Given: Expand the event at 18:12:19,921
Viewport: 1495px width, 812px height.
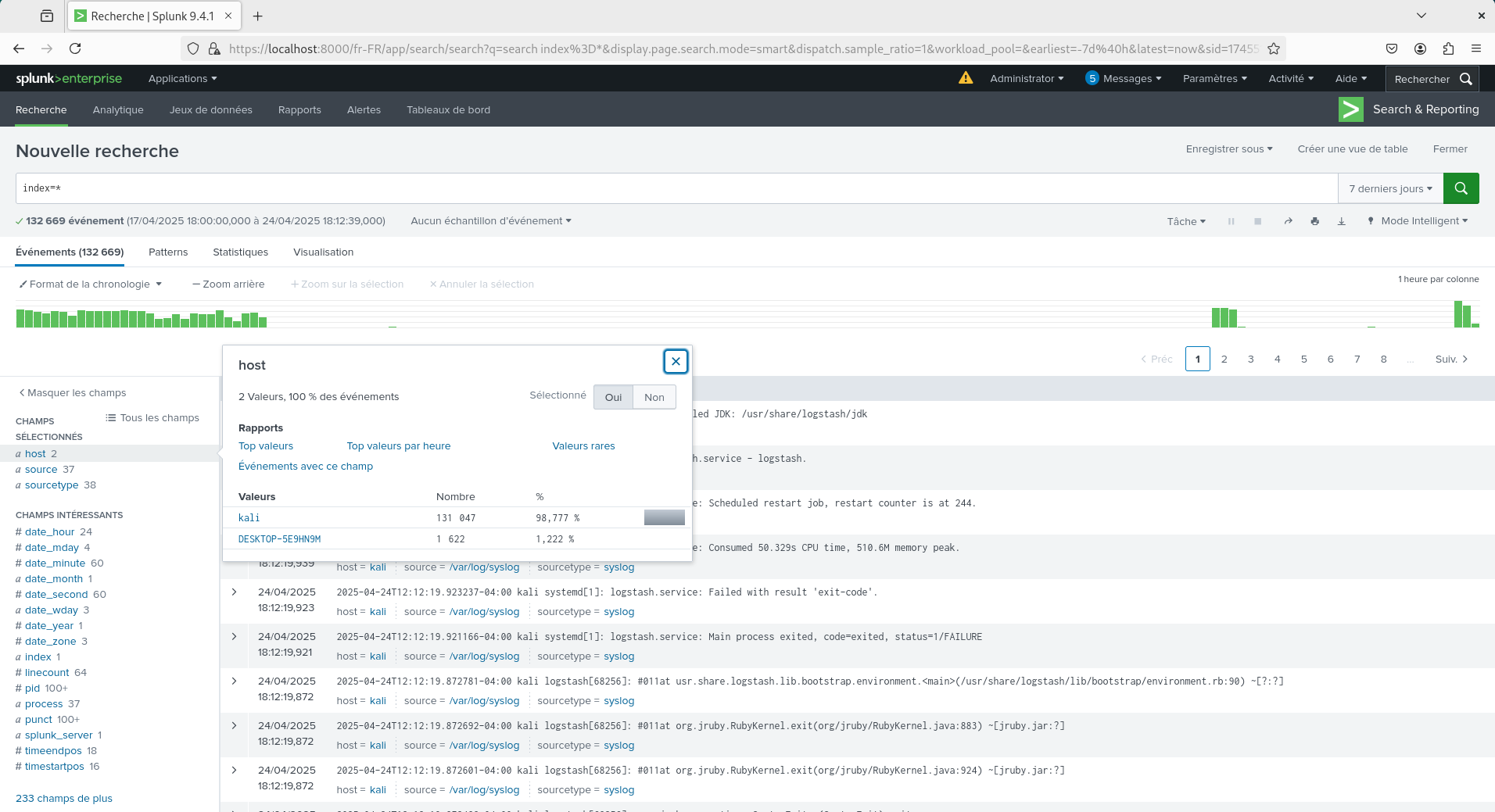Looking at the screenshot, I should pos(234,637).
